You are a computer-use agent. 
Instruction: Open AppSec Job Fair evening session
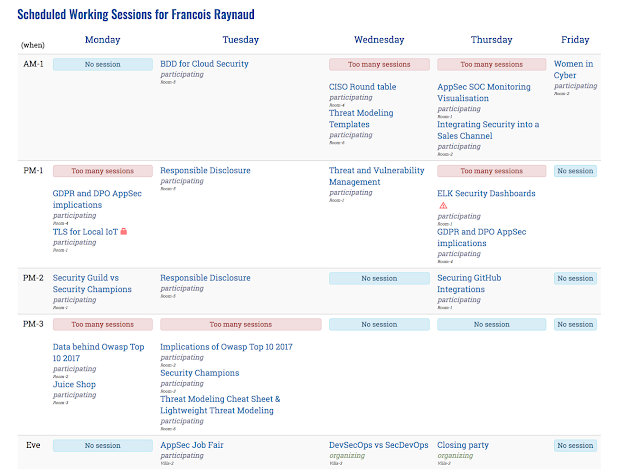192,445
